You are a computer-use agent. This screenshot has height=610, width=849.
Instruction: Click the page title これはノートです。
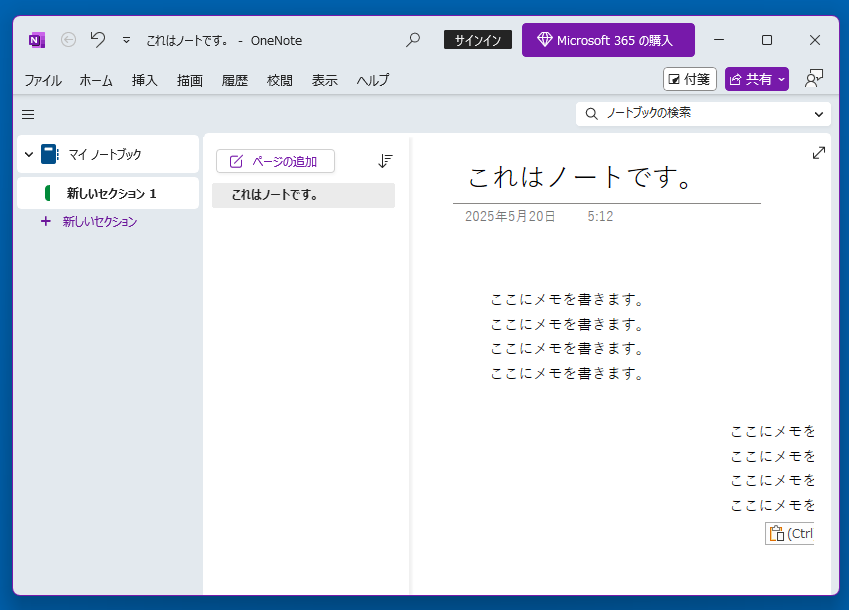click(580, 176)
